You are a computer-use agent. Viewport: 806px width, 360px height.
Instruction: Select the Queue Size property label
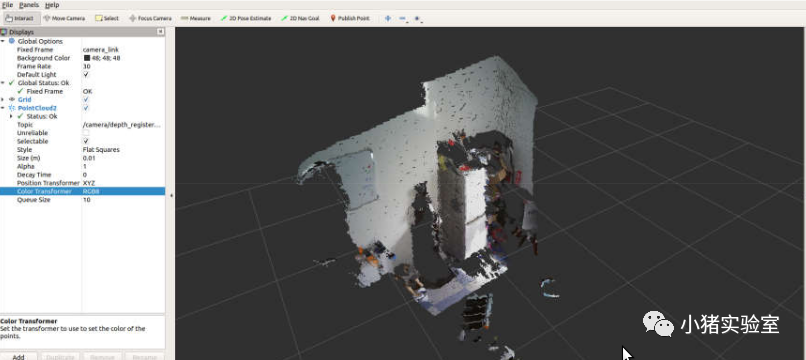click(x=33, y=200)
